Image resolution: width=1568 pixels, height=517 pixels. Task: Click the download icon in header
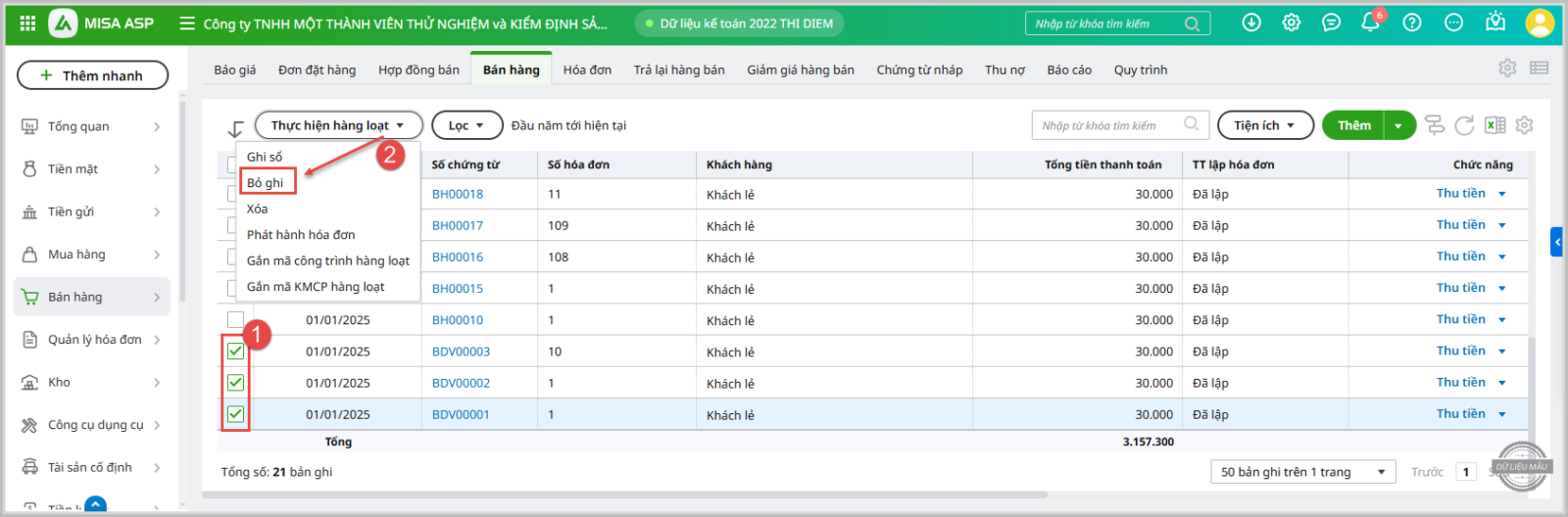[1251, 23]
